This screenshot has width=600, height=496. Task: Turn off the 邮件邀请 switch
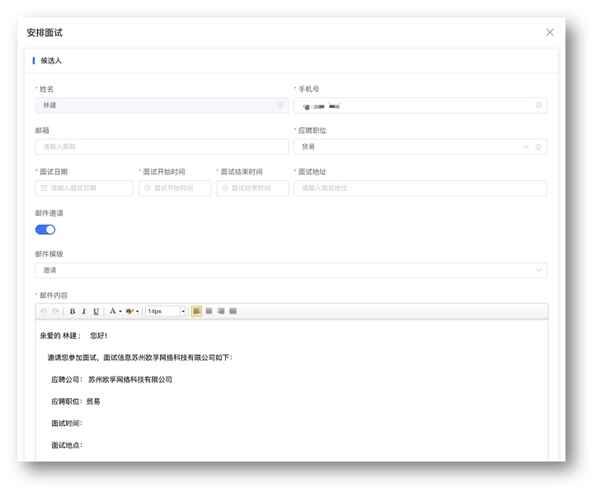pyautogui.click(x=45, y=230)
